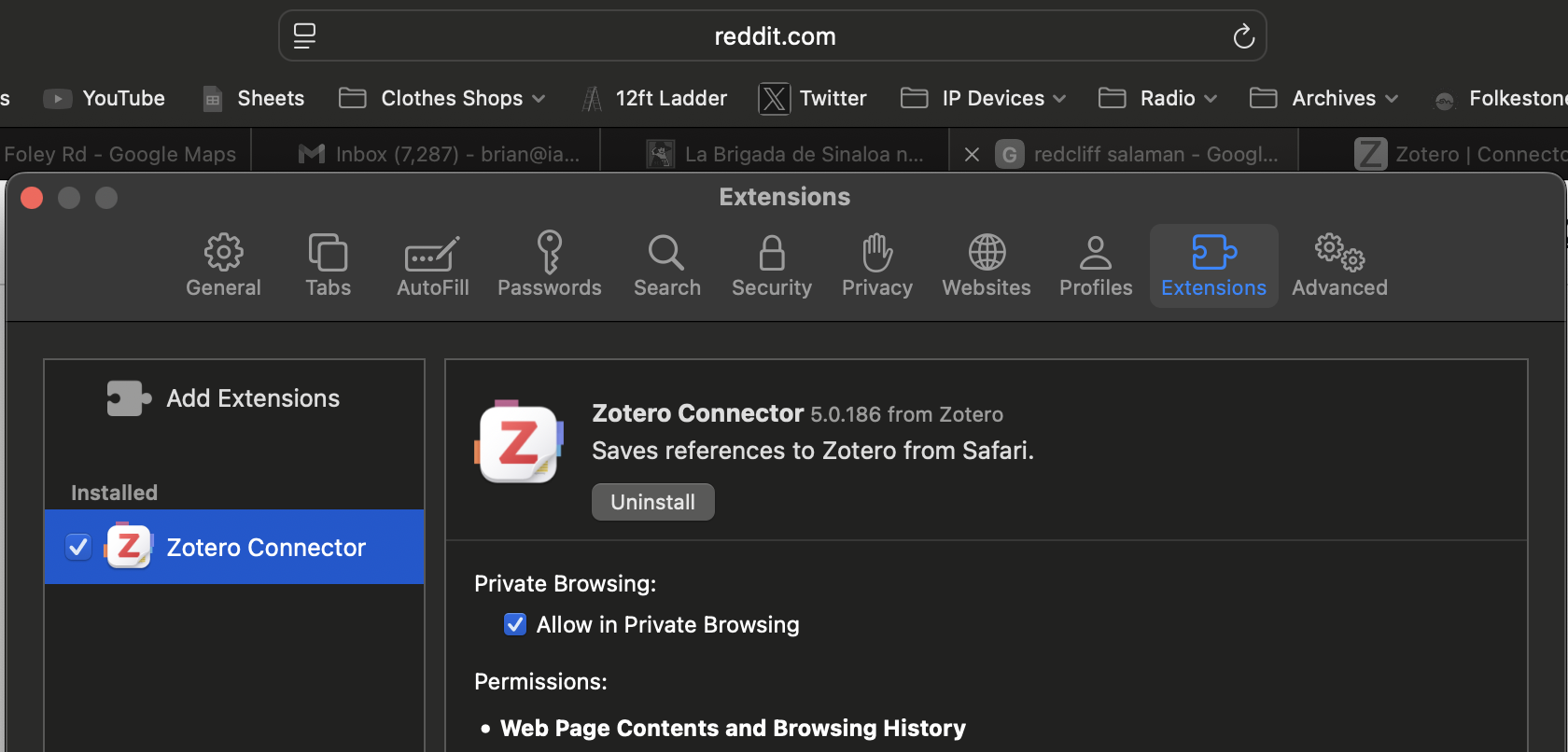Click the Zotero Connector large app icon
The height and width of the screenshot is (752, 1568).
click(x=519, y=442)
